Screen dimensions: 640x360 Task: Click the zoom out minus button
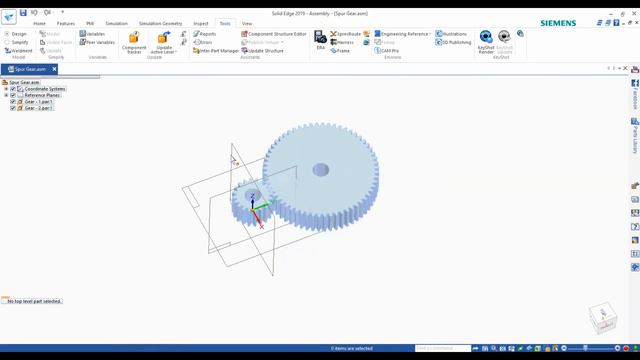[564, 348]
